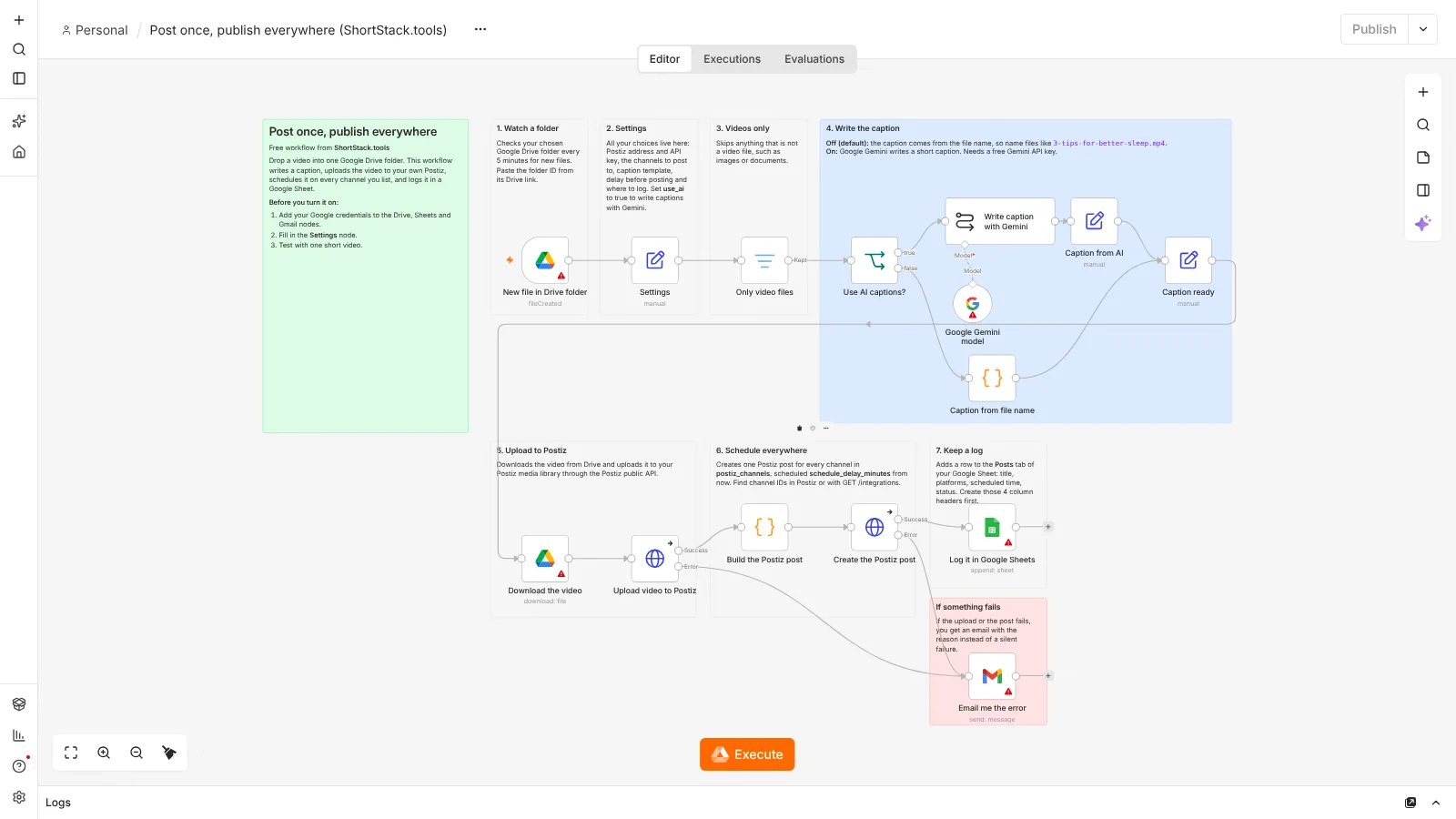Open the Google Gemini model node

tap(972, 304)
